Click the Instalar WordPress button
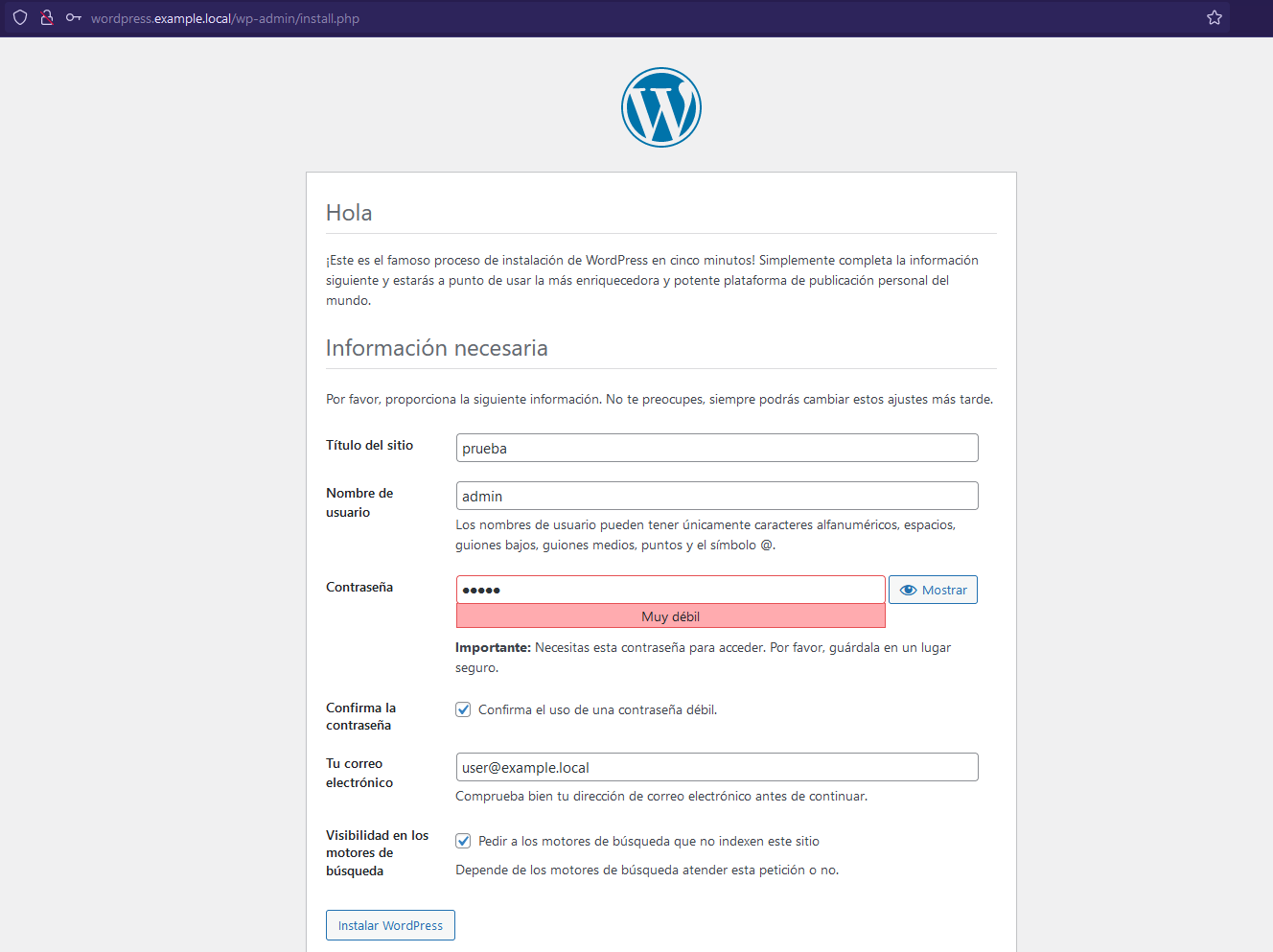This screenshot has width=1273, height=952. point(390,925)
